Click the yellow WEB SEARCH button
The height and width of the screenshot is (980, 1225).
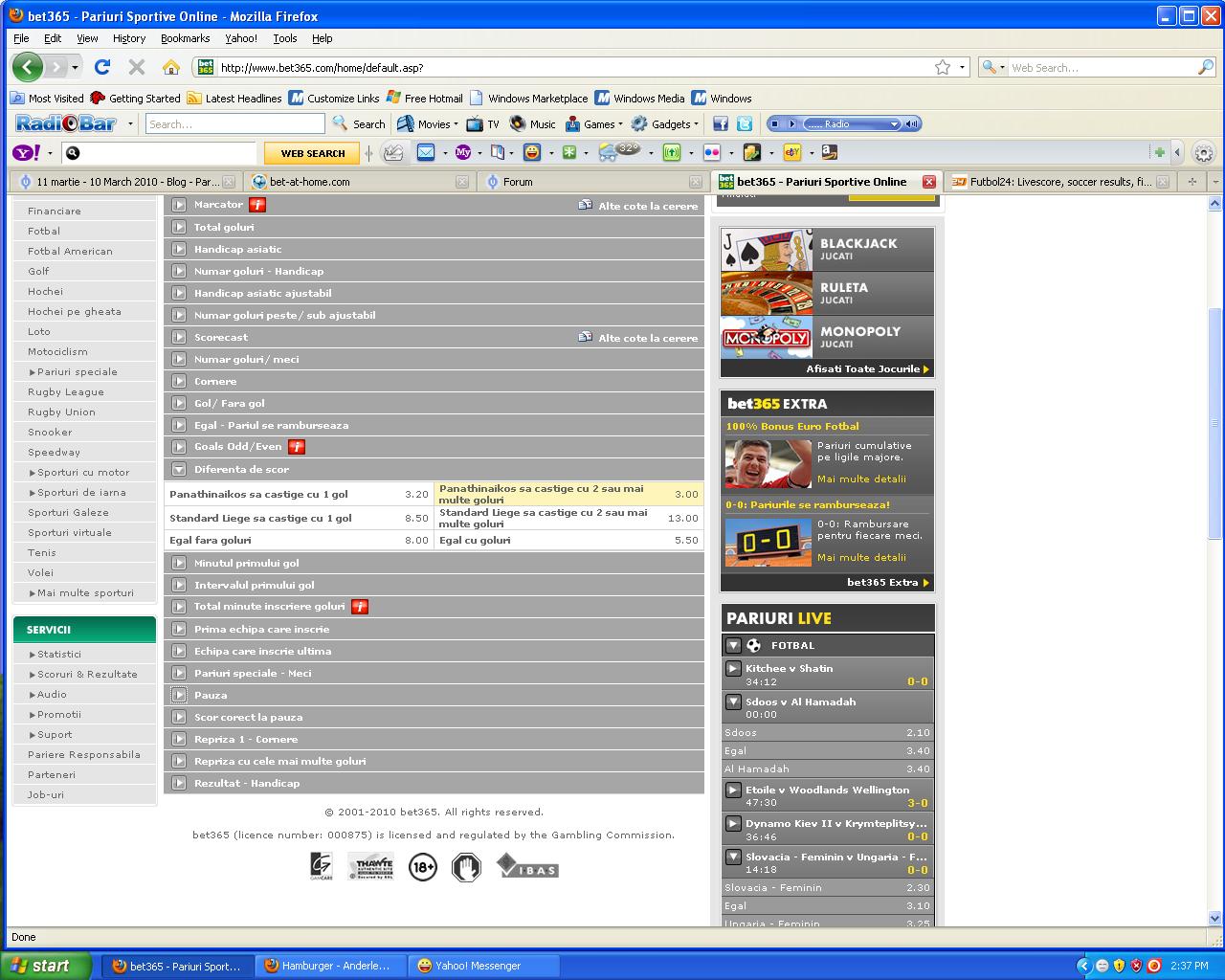coord(312,153)
